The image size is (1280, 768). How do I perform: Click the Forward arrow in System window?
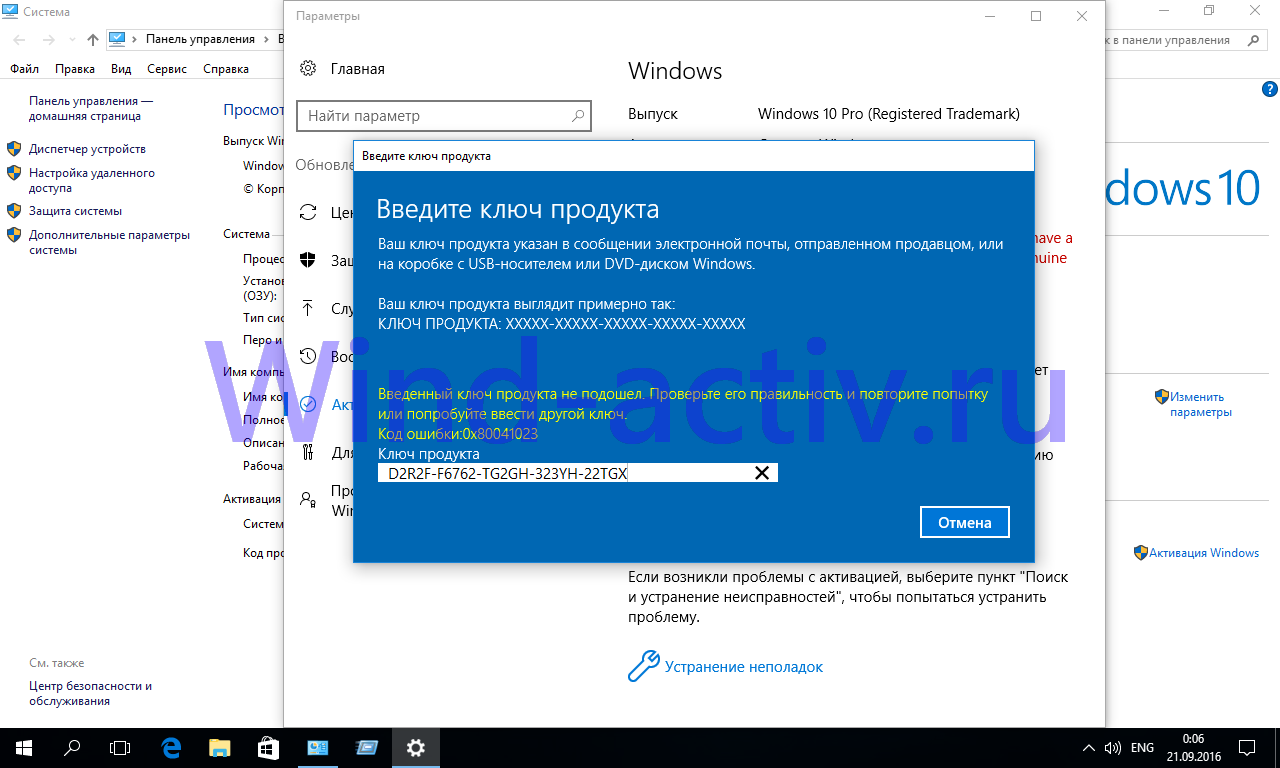[48, 40]
